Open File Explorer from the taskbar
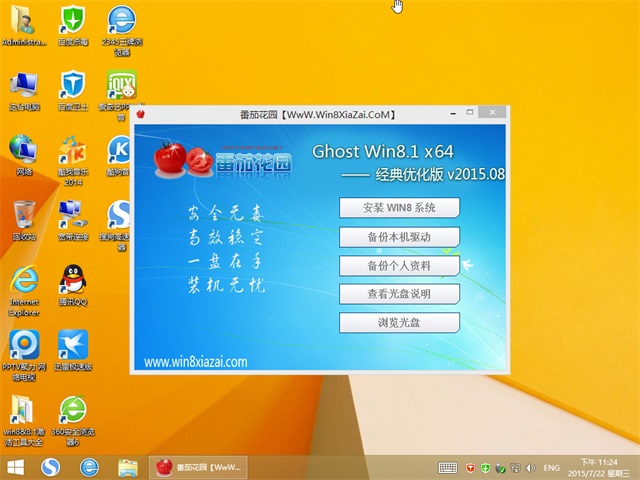This screenshot has height=480, width=640. (127, 467)
